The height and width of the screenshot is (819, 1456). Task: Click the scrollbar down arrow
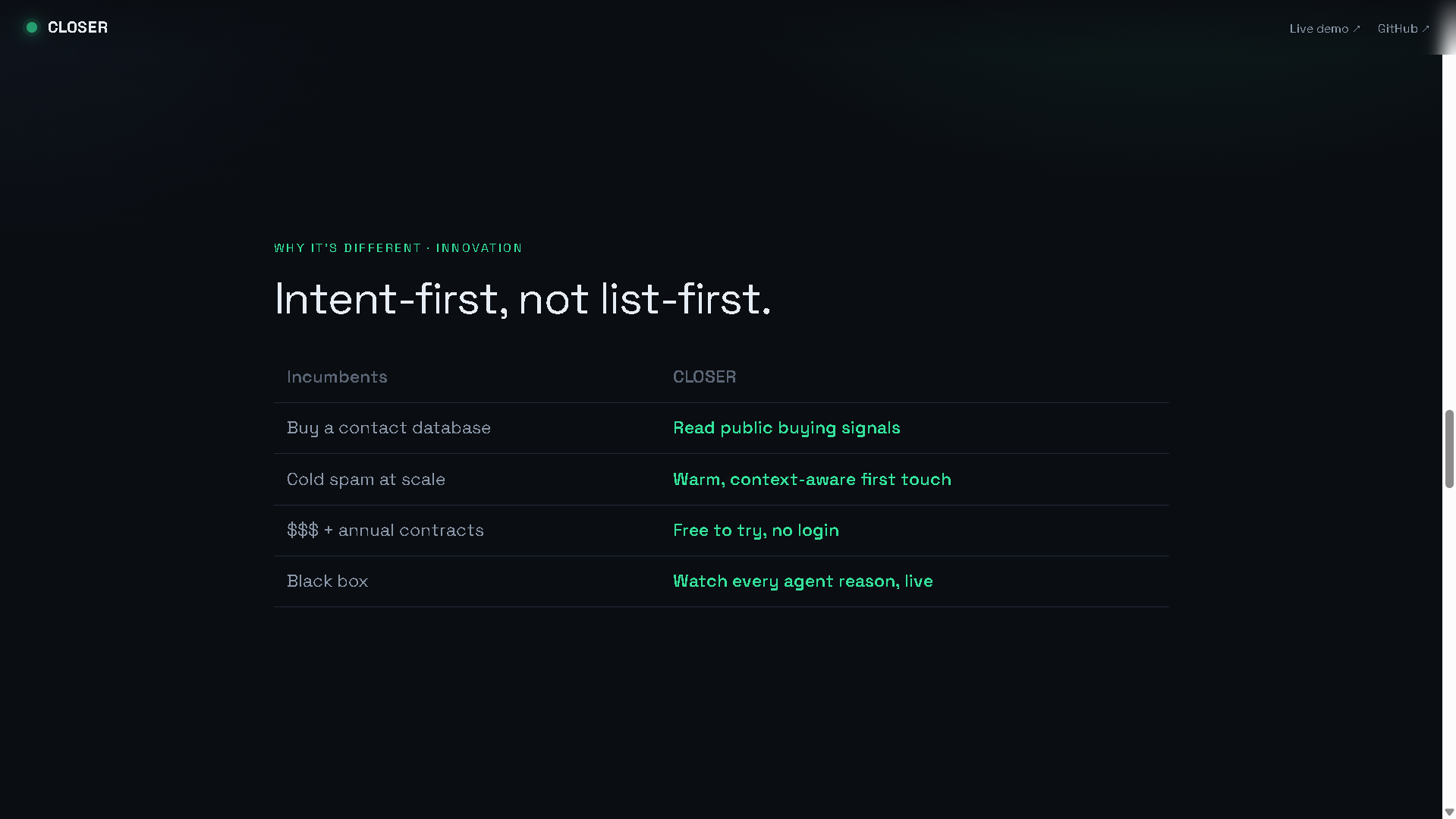[x=1449, y=812]
